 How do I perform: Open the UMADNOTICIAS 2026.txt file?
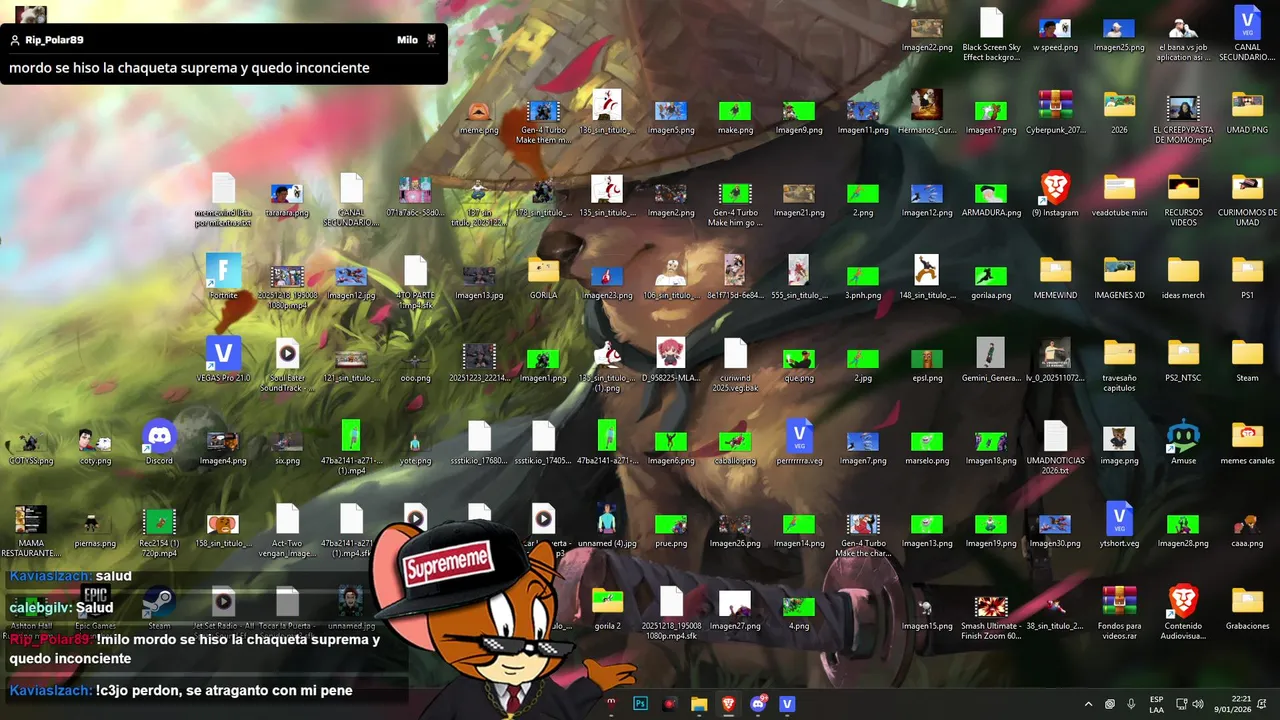pyautogui.click(x=1055, y=448)
